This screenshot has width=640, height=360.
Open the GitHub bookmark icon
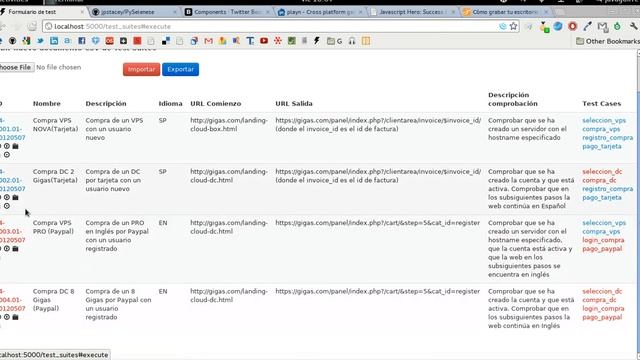click(x=13, y=41)
